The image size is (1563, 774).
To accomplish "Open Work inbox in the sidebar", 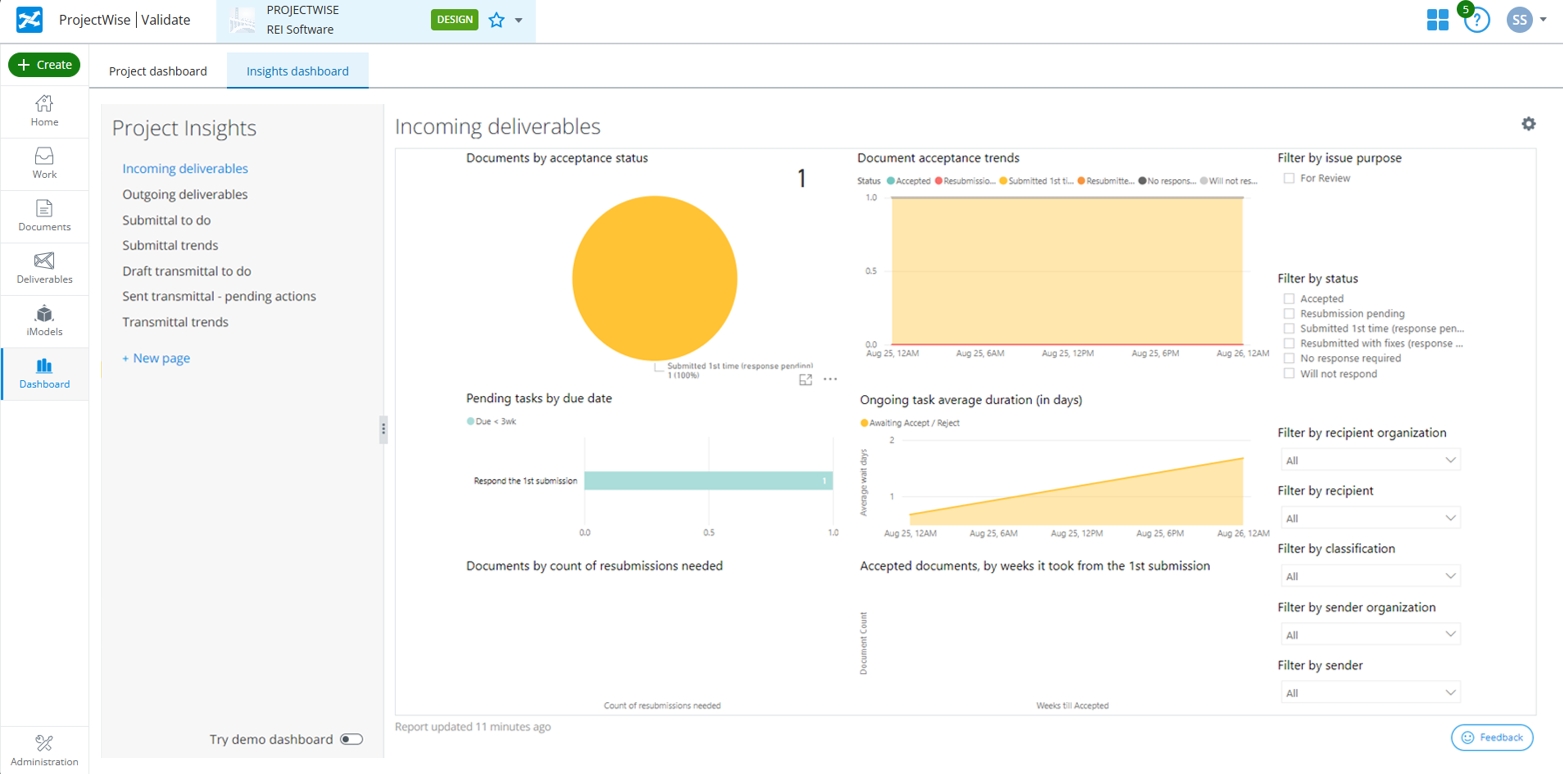I will tap(44, 164).
